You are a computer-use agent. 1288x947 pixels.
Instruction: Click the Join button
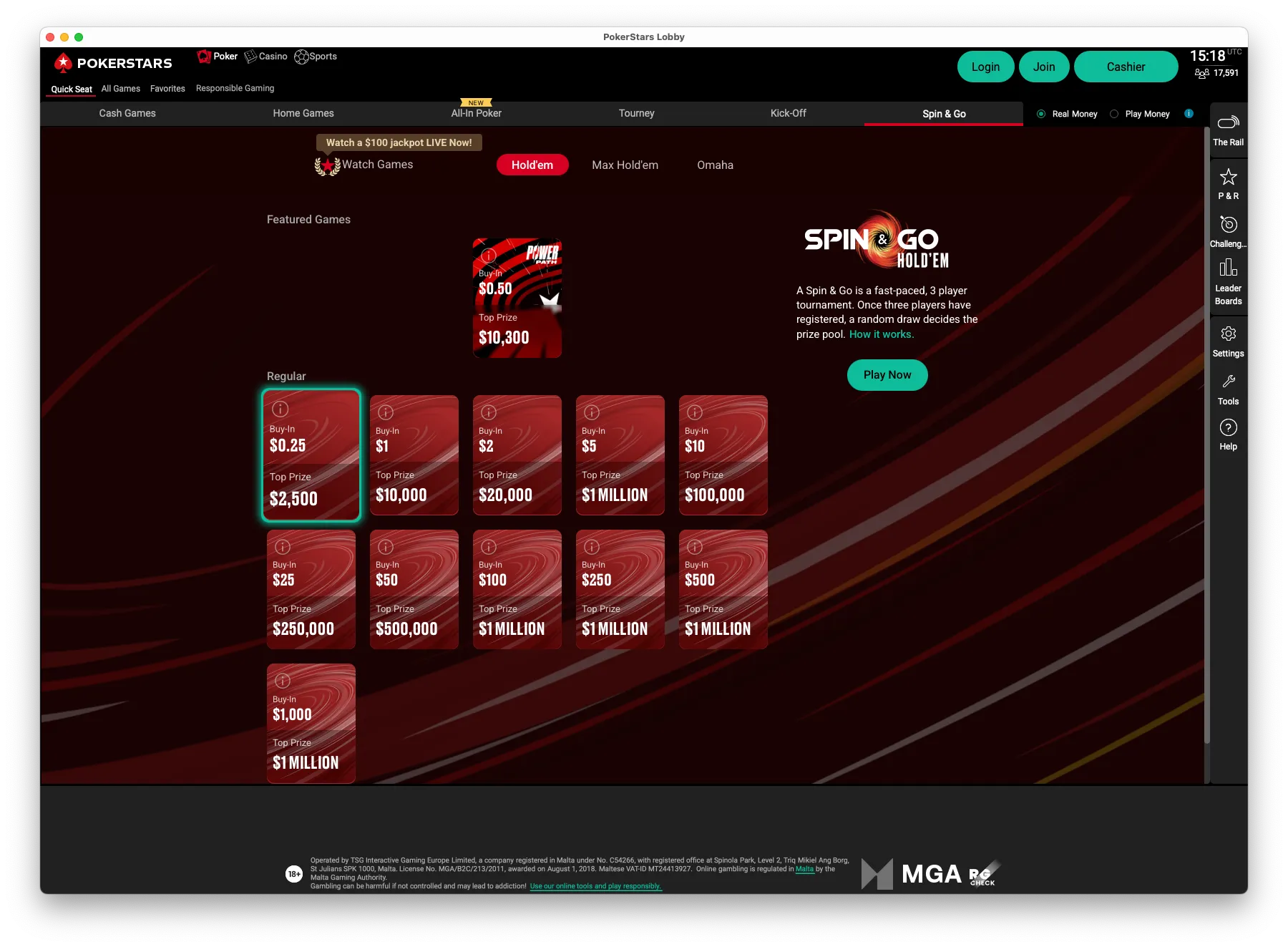click(x=1044, y=67)
